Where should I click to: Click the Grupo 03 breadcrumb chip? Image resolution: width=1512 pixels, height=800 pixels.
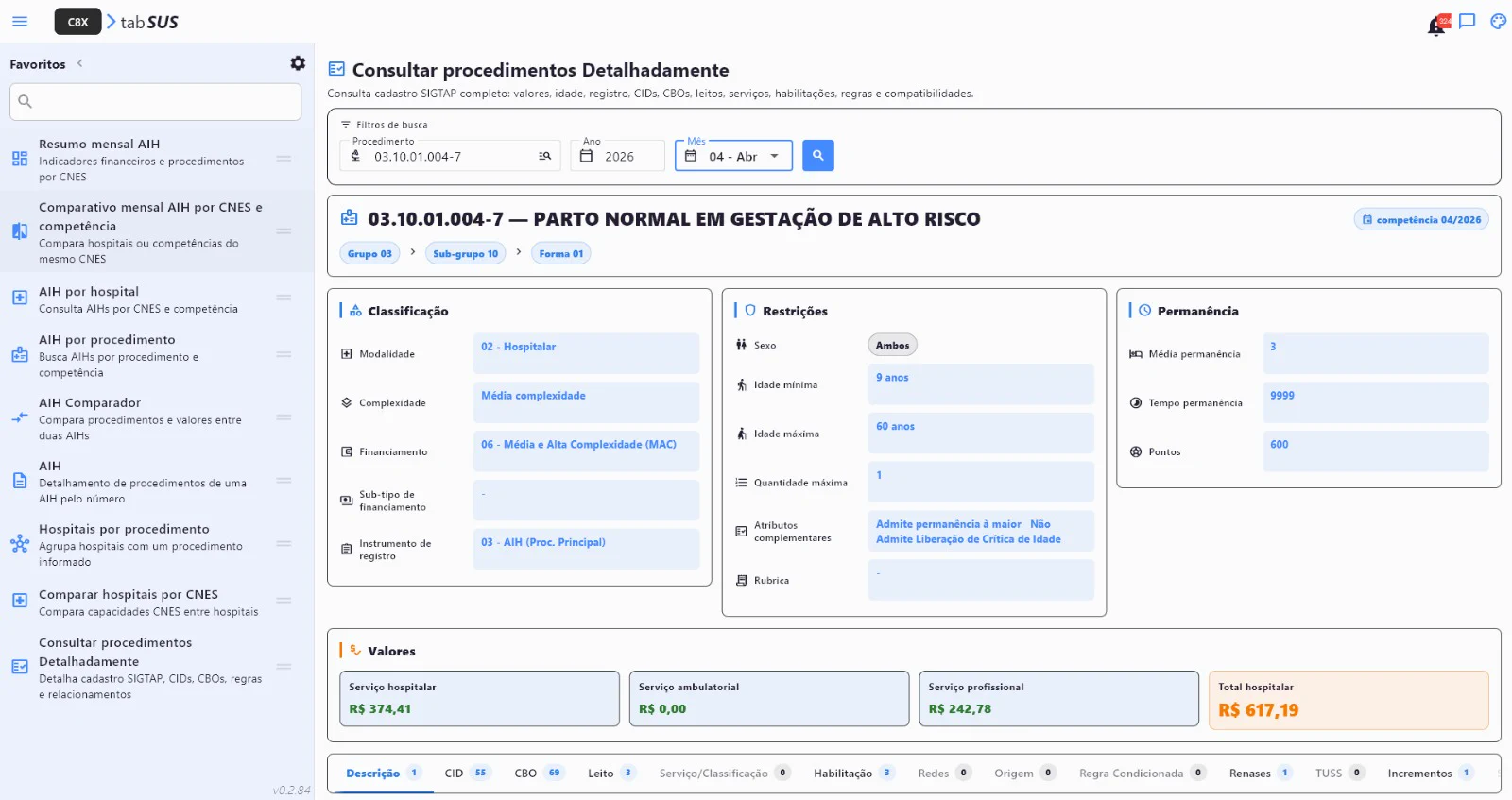pyautogui.click(x=369, y=253)
